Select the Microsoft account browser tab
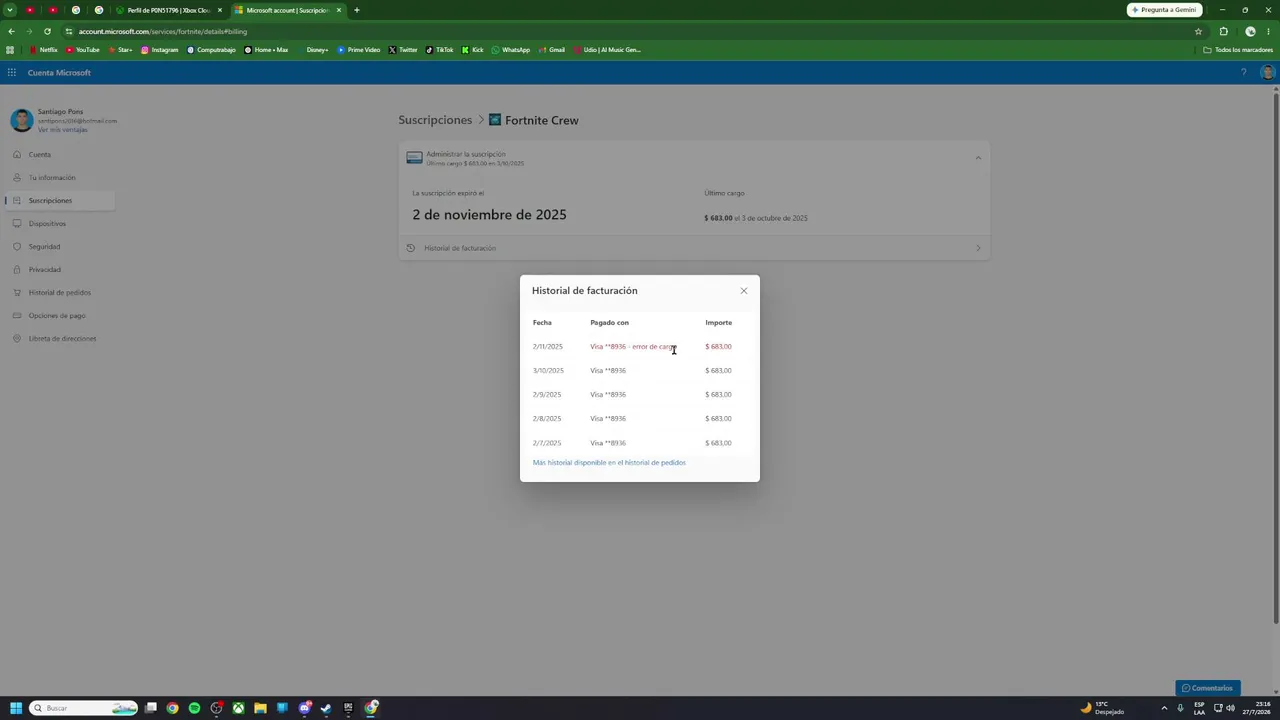Image resolution: width=1280 pixels, height=720 pixels. click(288, 10)
